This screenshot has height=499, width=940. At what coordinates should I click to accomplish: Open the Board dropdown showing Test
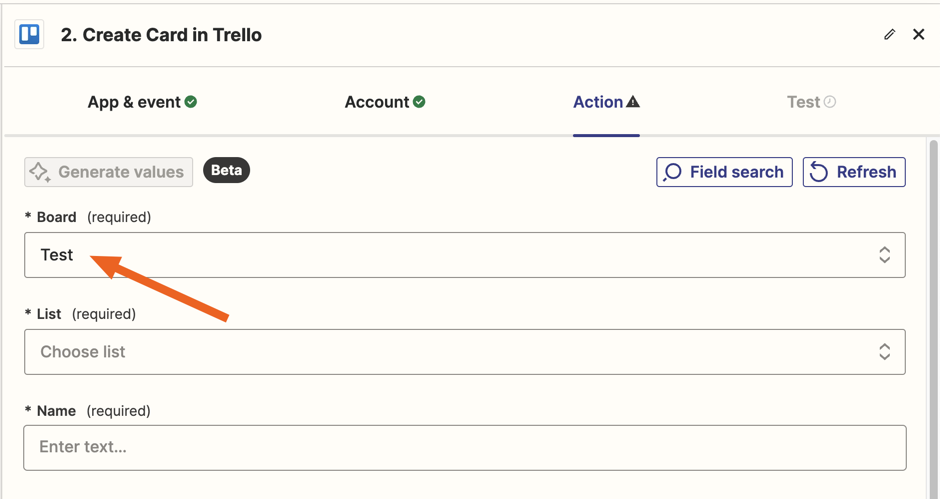(x=465, y=255)
